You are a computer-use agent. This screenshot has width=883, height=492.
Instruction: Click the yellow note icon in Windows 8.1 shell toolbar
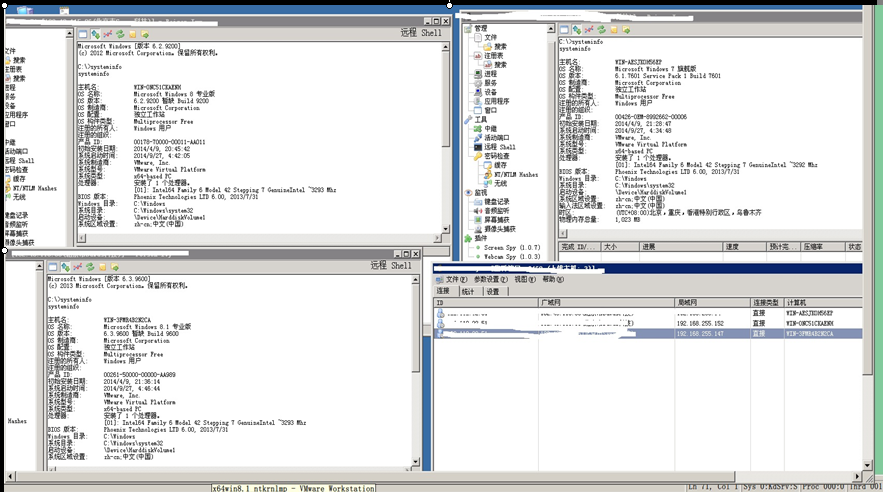click(102, 267)
